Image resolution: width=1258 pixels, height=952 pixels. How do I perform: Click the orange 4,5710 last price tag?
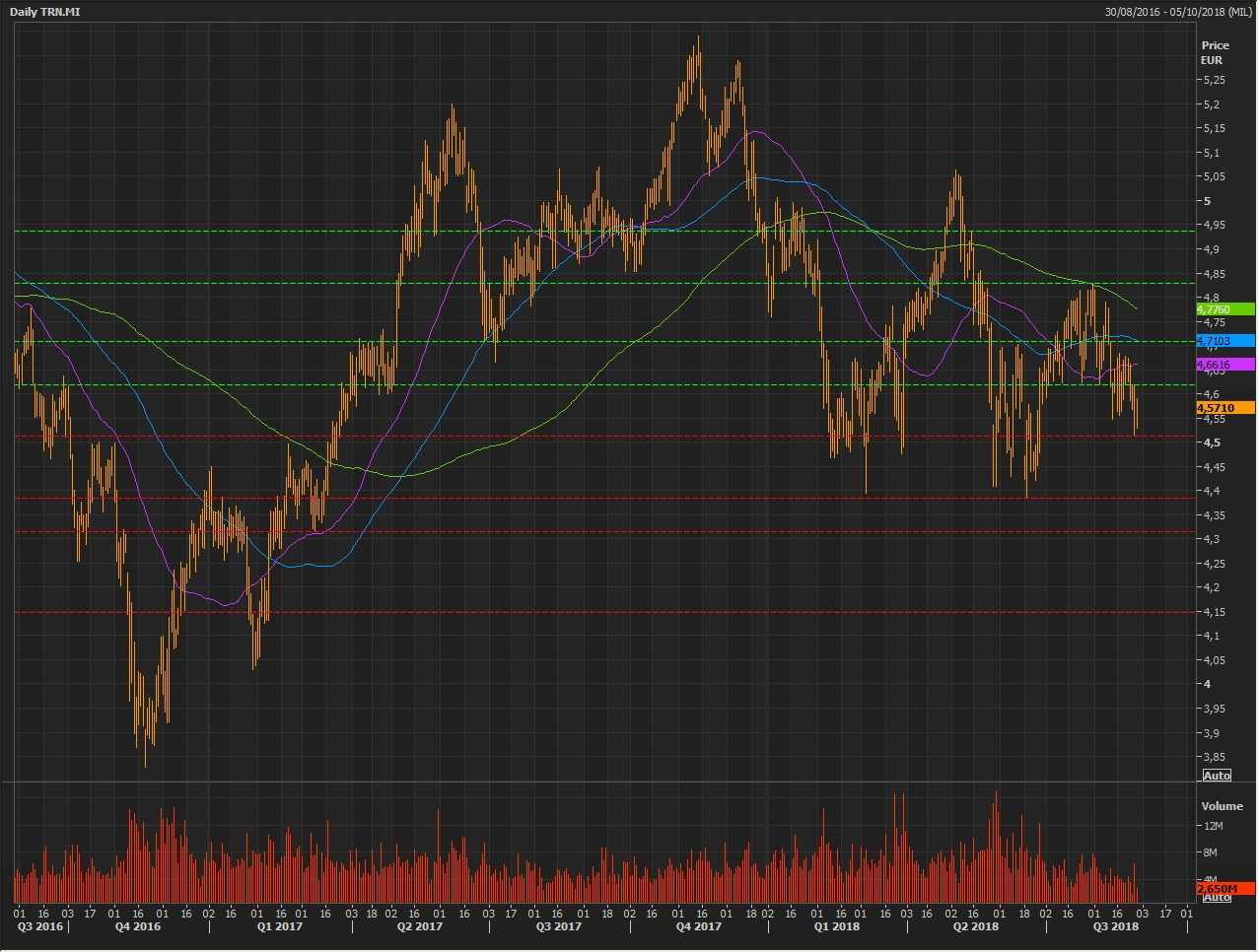pos(1225,408)
